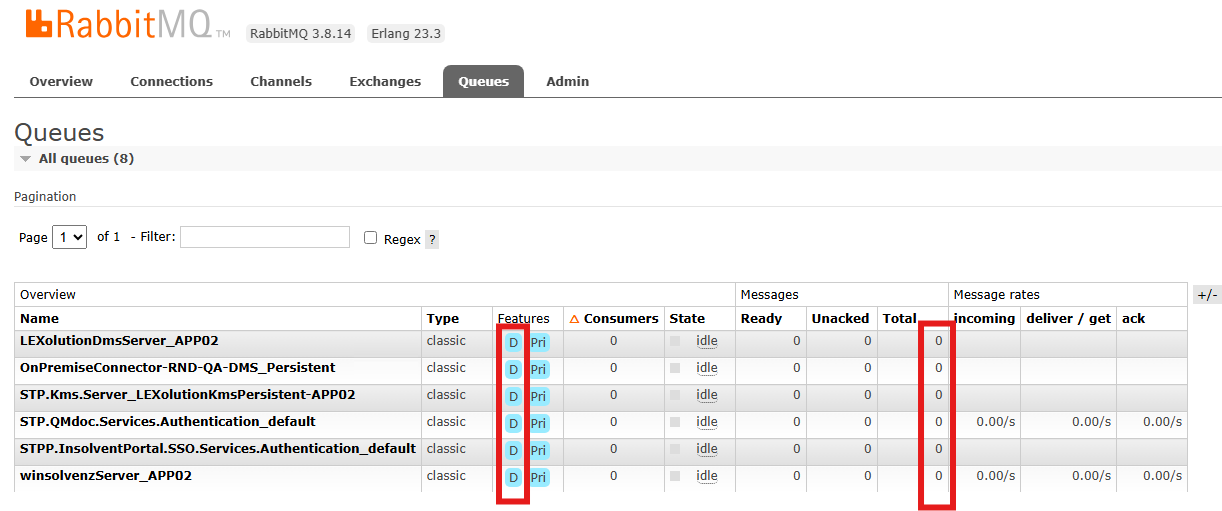This screenshot has width=1222, height=511.
Task: Click the D badge for STP.QMdoc row
Action: [513, 423]
